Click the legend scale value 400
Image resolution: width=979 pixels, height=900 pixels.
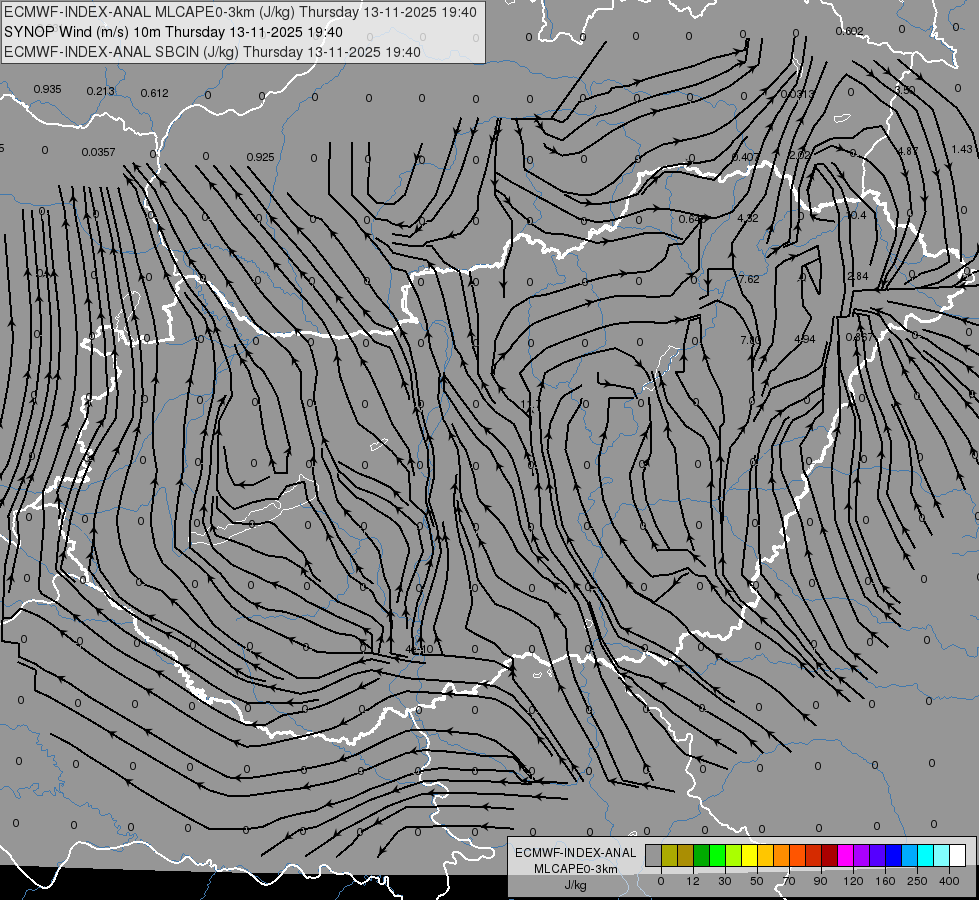(949, 881)
